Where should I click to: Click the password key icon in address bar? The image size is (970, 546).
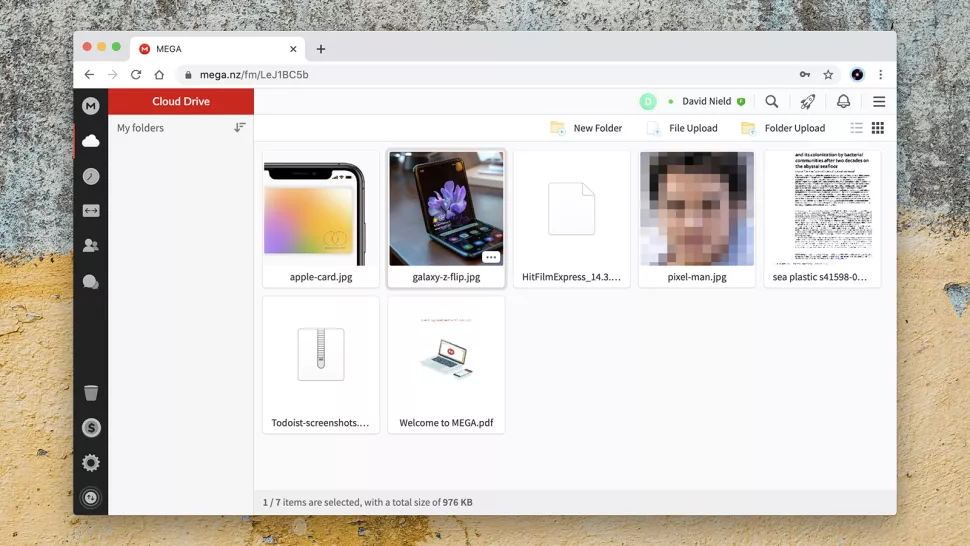pyautogui.click(x=805, y=74)
